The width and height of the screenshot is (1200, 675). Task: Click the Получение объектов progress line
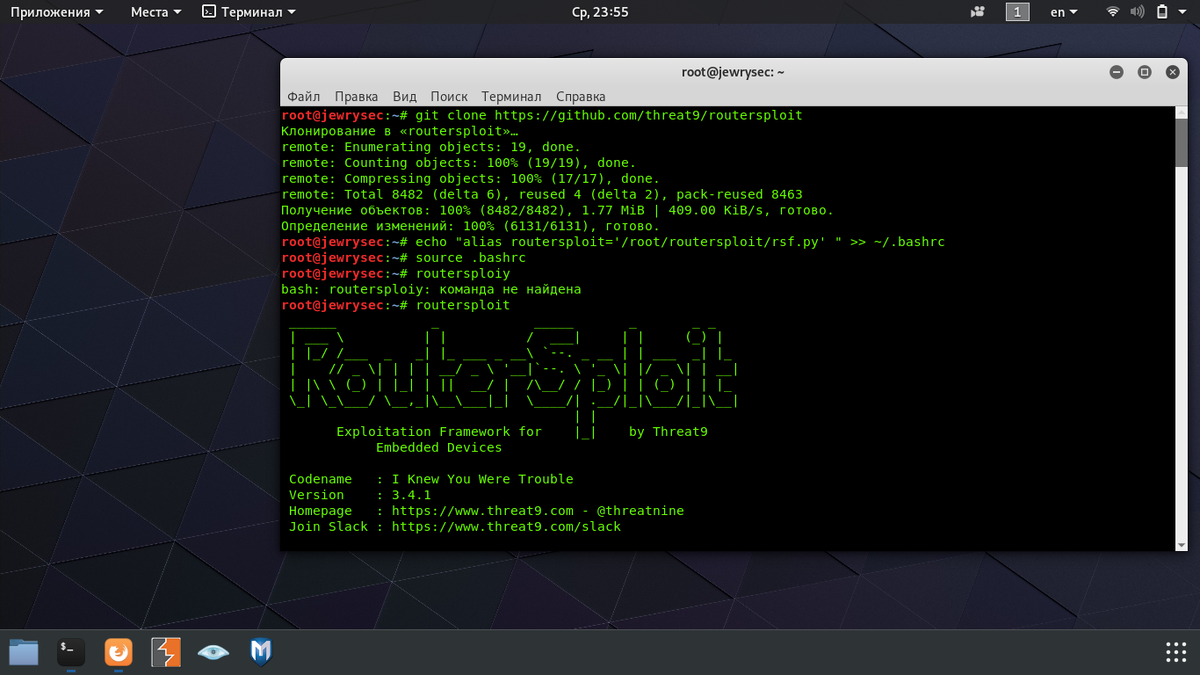coord(558,210)
